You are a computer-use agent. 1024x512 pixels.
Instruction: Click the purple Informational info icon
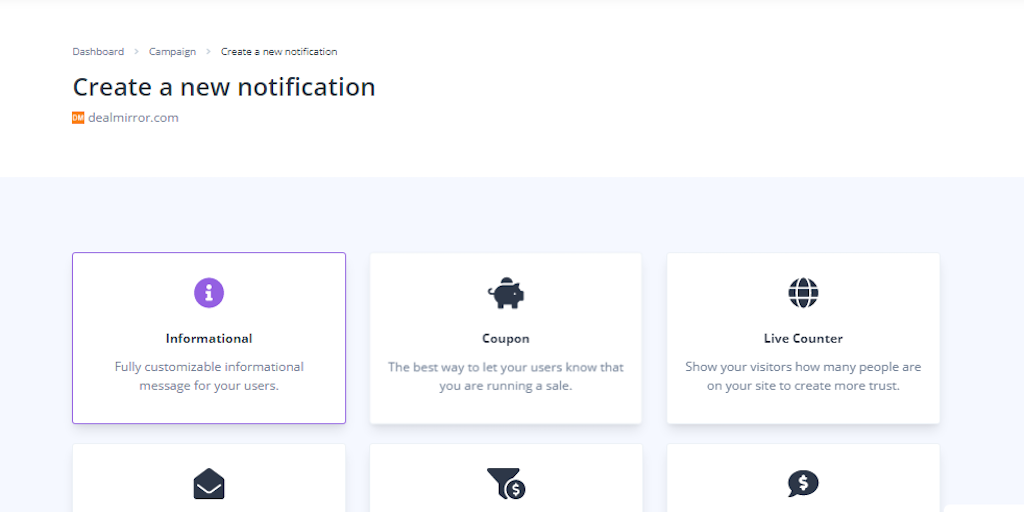[x=209, y=293]
